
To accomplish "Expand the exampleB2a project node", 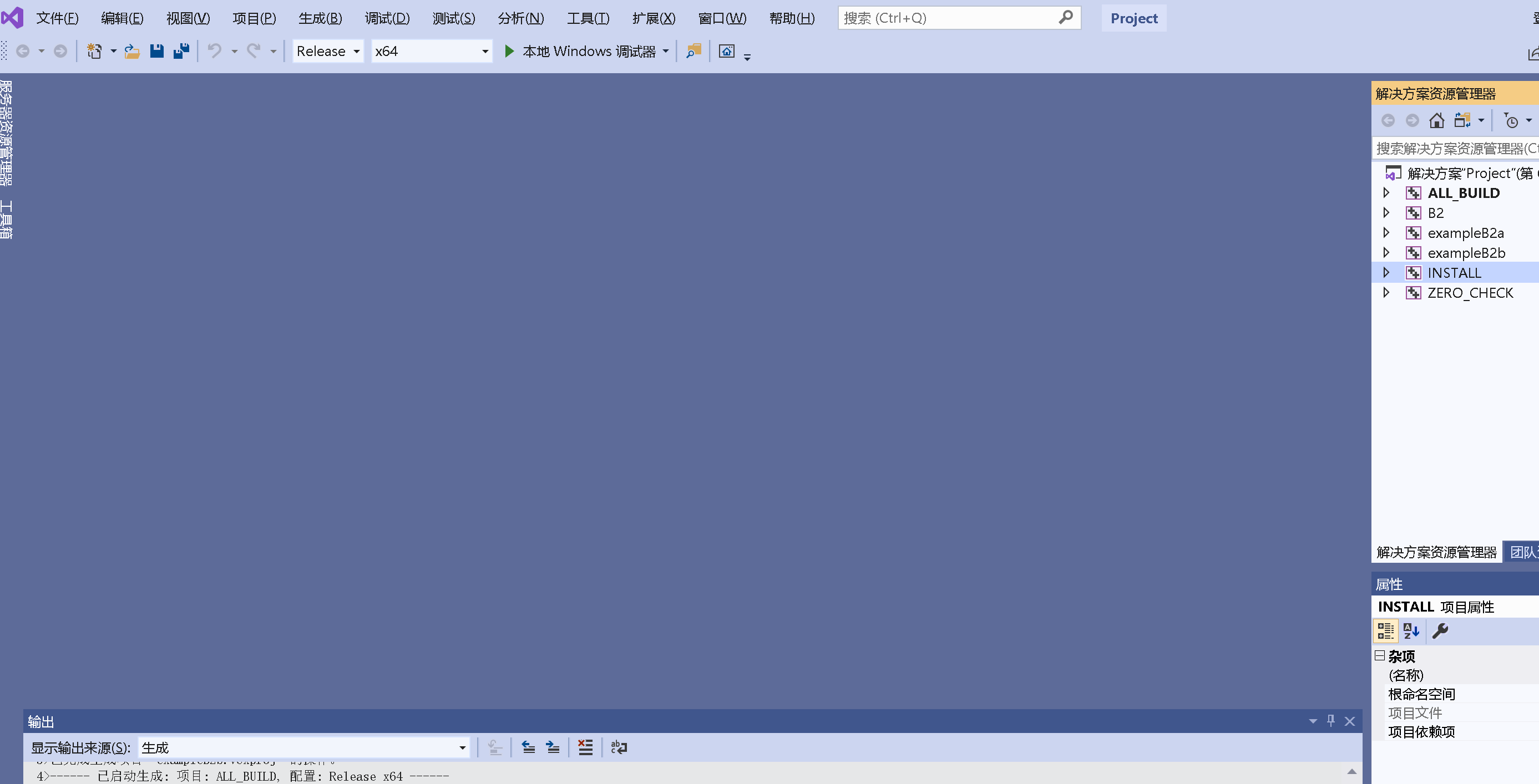I will click(x=1386, y=233).
